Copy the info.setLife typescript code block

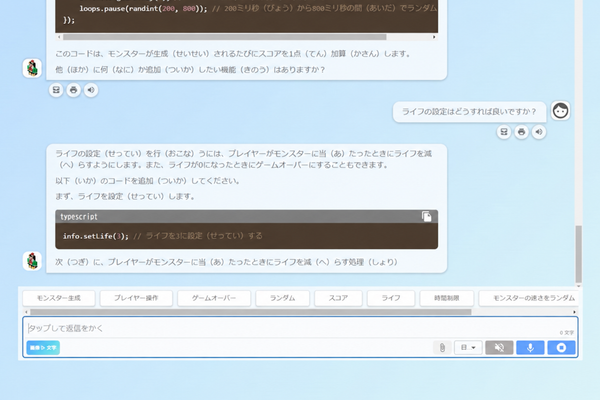pos(426,216)
